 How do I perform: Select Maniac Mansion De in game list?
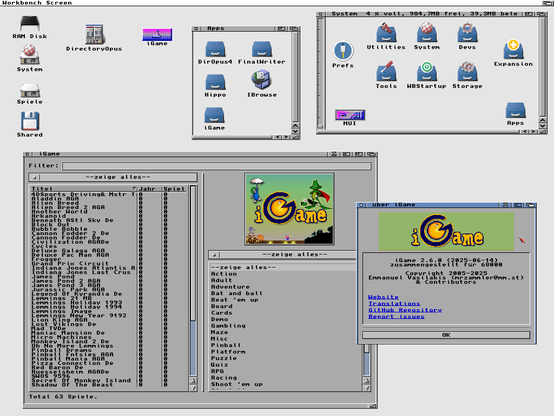(68, 333)
